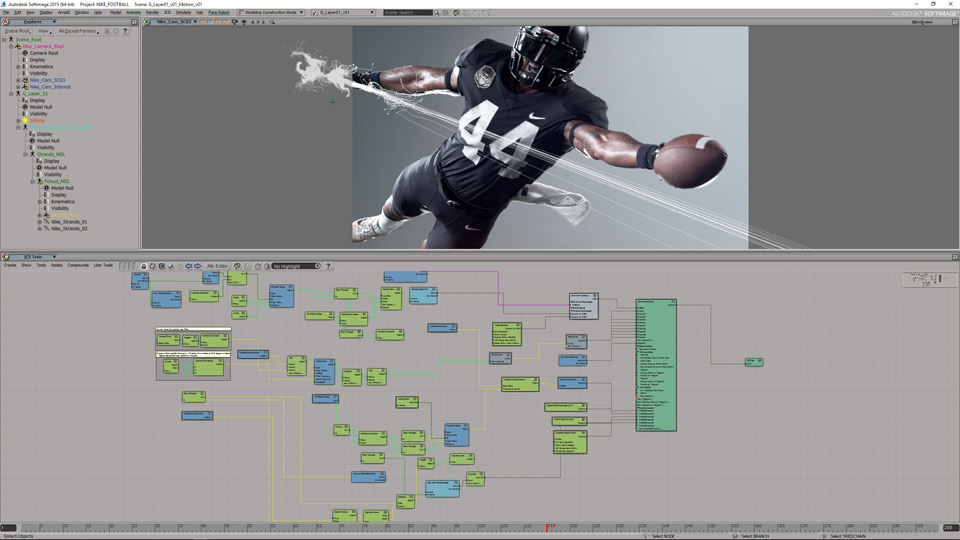This screenshot has width=960, height=540.
Task: Click the Wireframe display mode label
Action: [922, 22]
